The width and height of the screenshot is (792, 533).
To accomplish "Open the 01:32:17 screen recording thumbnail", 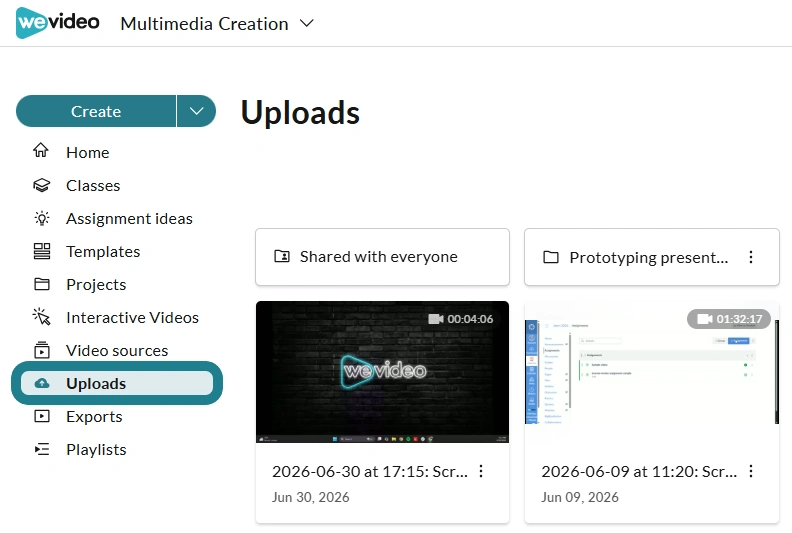I will coord(652,372).
